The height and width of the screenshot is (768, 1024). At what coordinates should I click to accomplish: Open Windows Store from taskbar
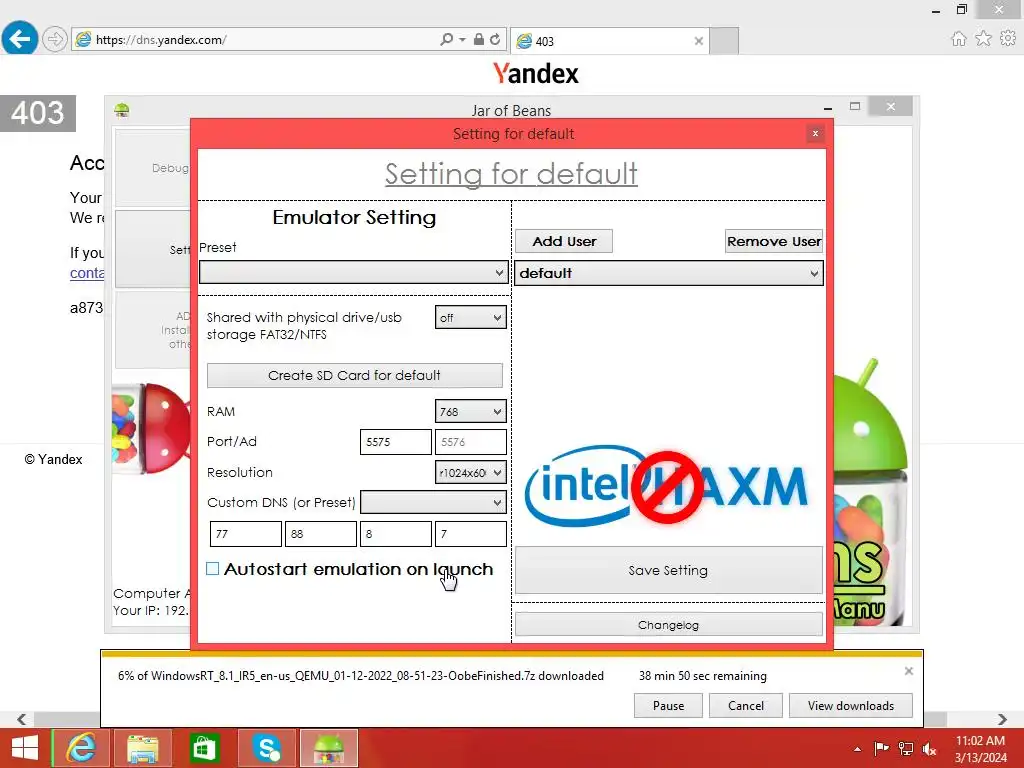(x=204, y=748)
